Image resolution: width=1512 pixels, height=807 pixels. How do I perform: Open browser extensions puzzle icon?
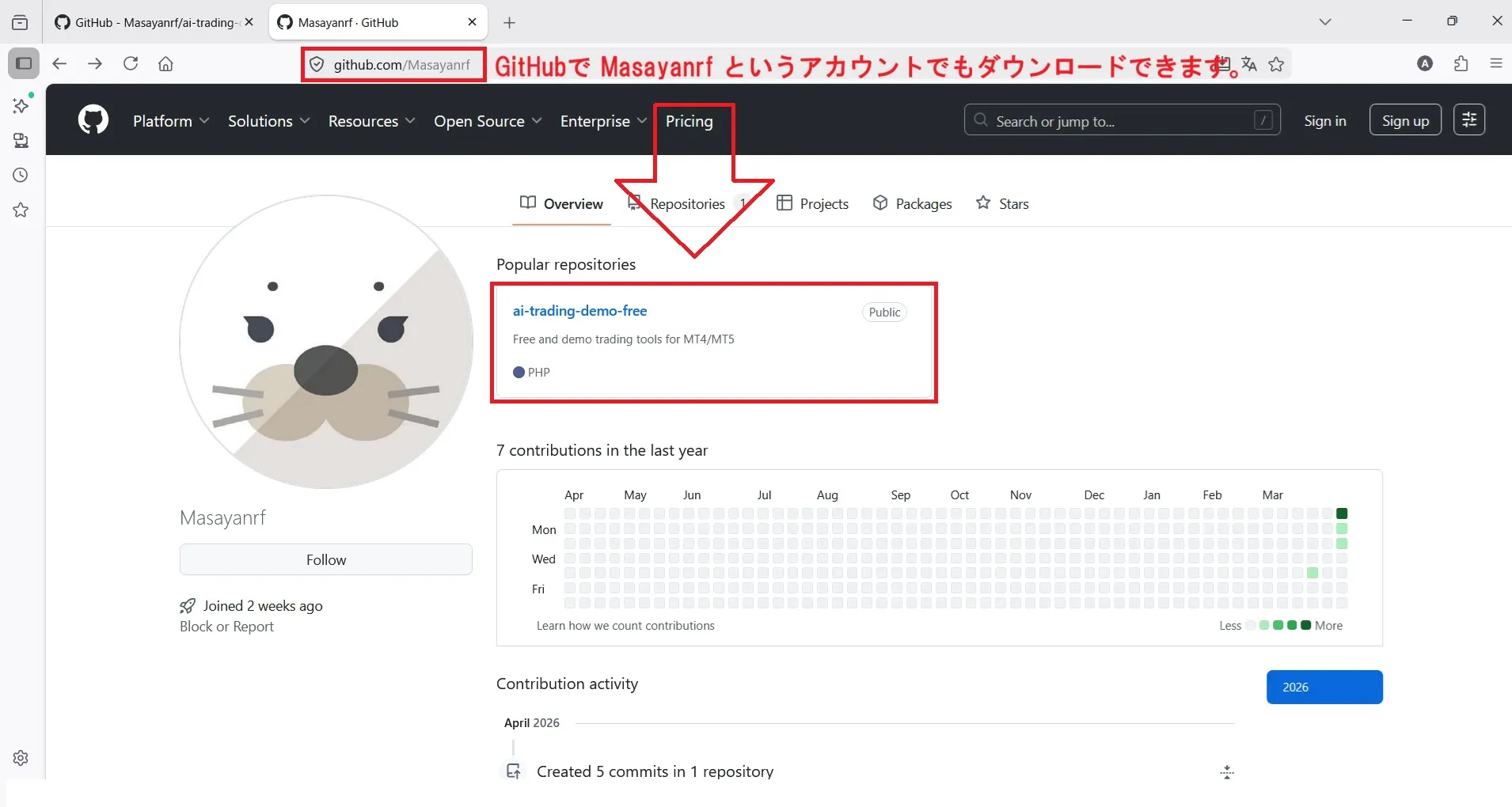pos(1461,64)
